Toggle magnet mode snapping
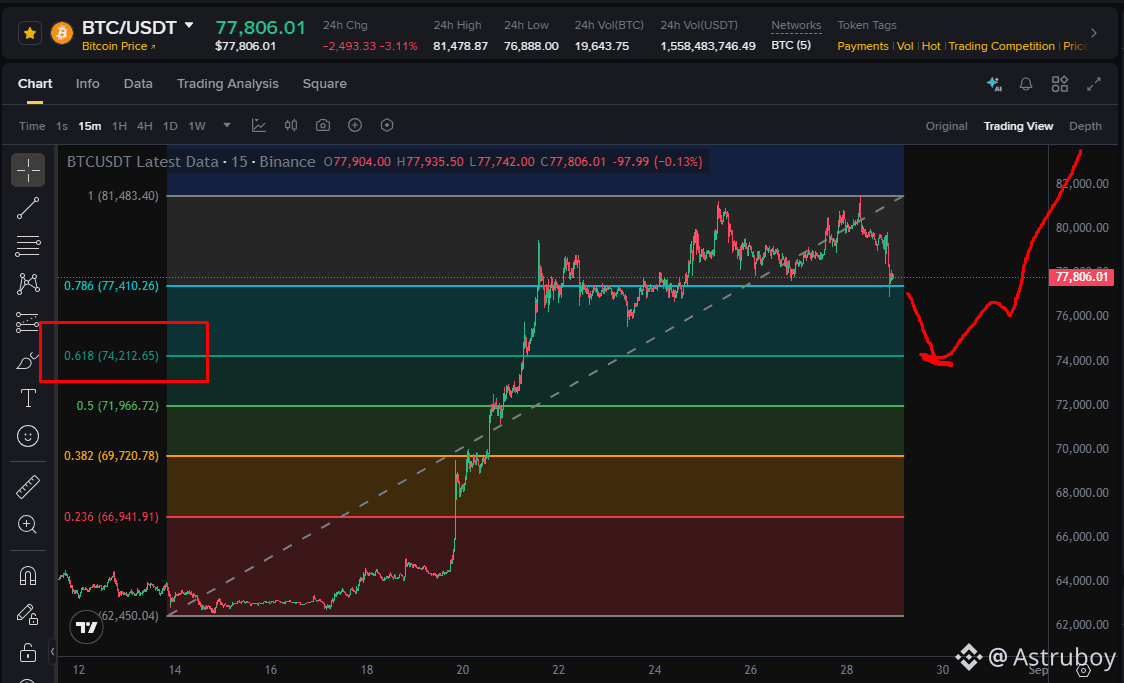This screenshot has height=683, width=1124. (28, 576)
